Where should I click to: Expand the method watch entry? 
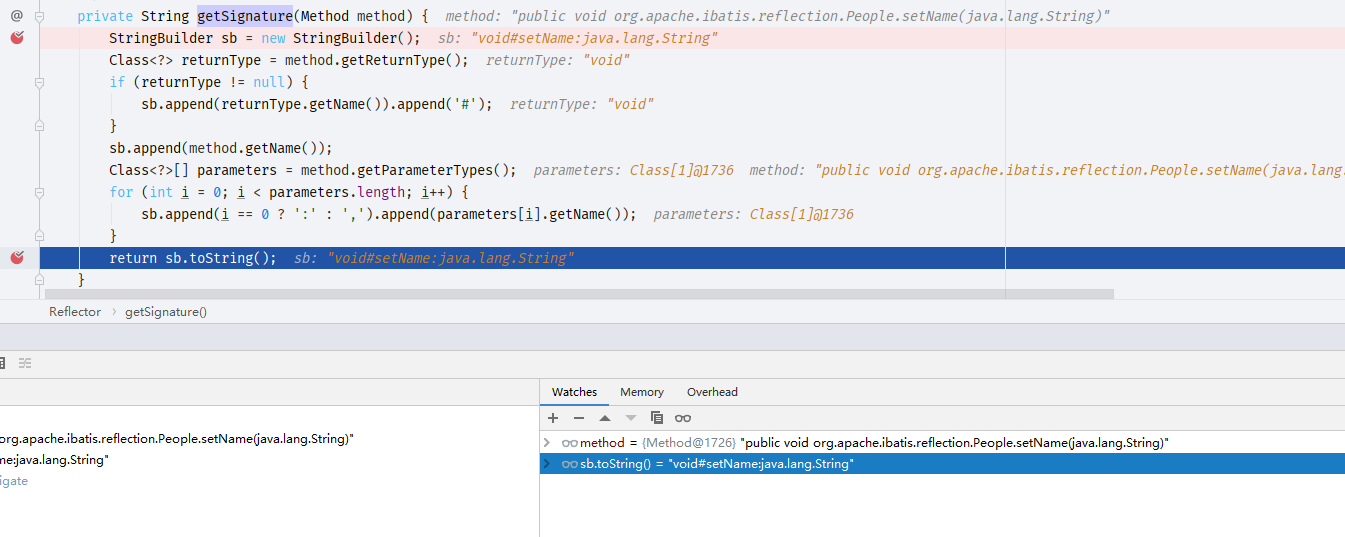point(547,442)
